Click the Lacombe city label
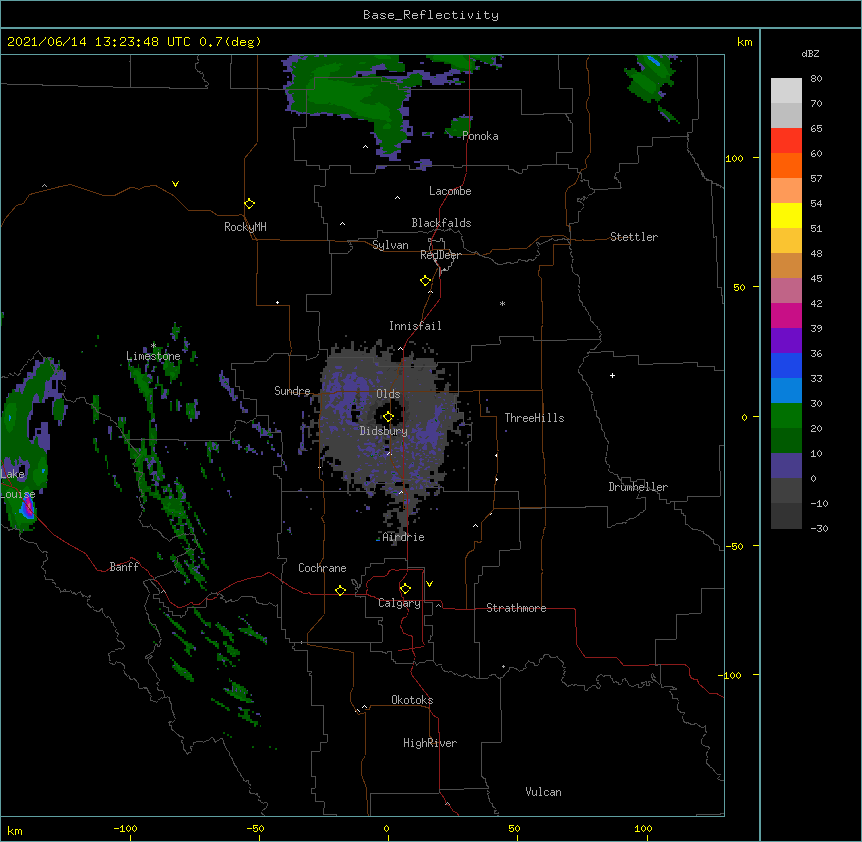The height and width of the screenshot is (842, 862). pos(450,191)
